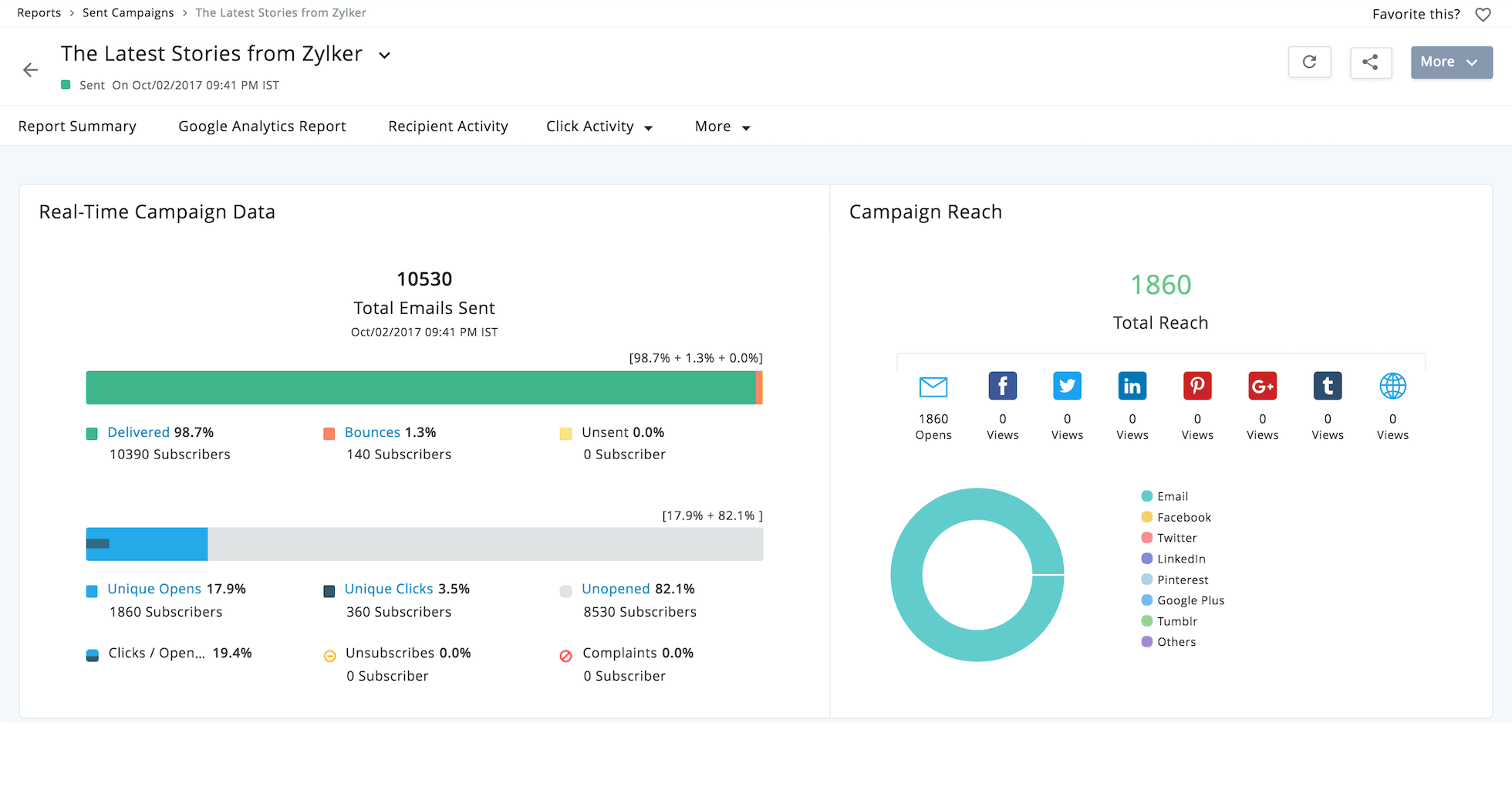
Task: Open the blue More button dropdown
Action: 1451,63
